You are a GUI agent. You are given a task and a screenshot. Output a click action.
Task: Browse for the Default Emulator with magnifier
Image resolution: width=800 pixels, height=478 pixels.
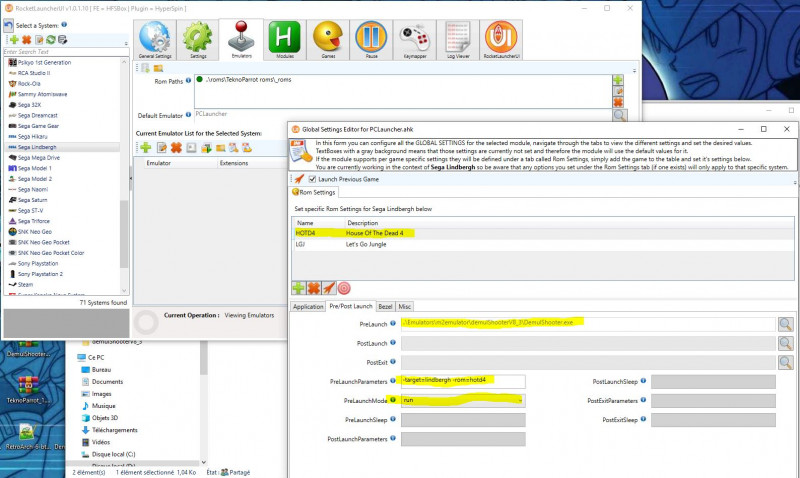coord(620,116)
